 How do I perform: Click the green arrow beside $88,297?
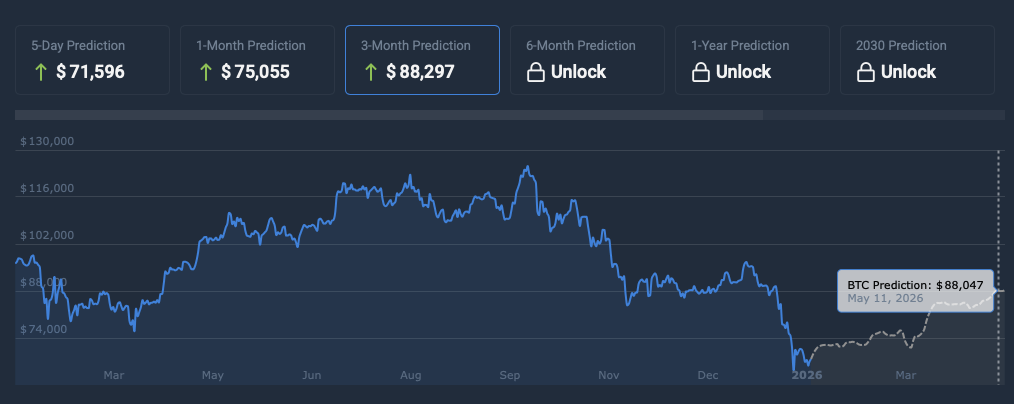[x=369, y=72]
